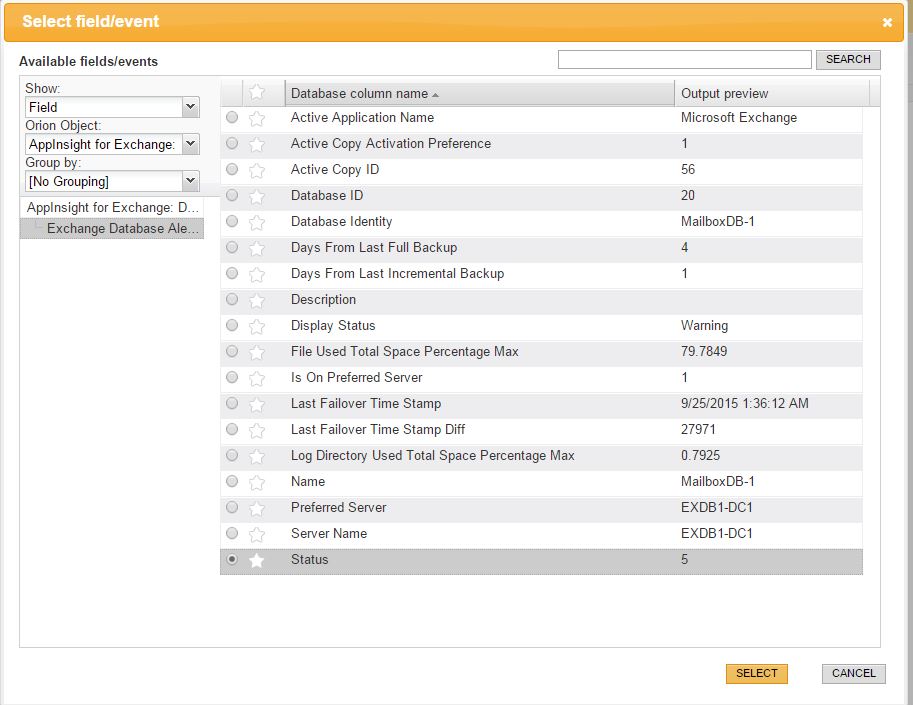Star the Active Application Name field
Viewport: 913px width, 705px height.
[x=257, y=118]
